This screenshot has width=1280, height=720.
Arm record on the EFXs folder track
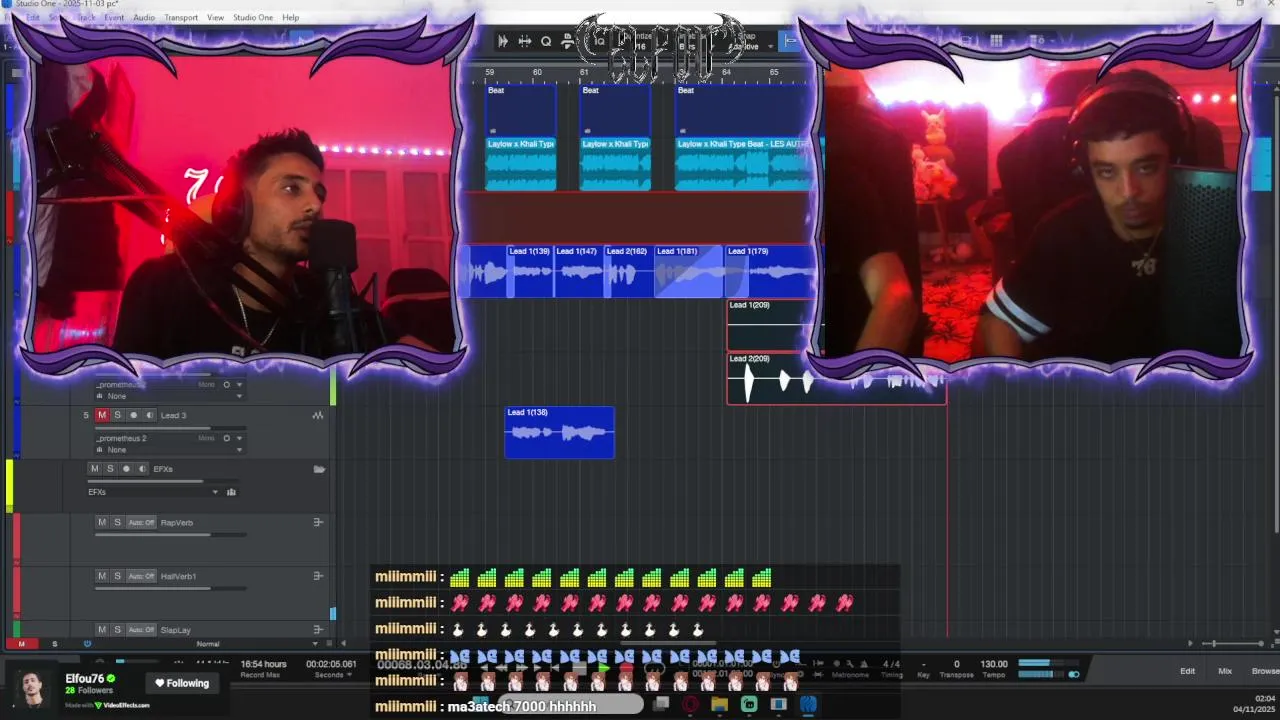tap(126, 469)
